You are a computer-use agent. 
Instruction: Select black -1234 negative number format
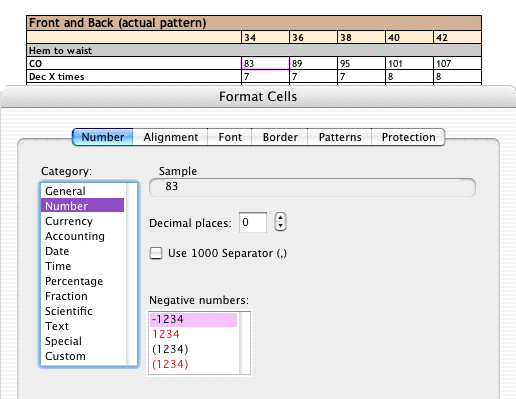click(193, 319)
